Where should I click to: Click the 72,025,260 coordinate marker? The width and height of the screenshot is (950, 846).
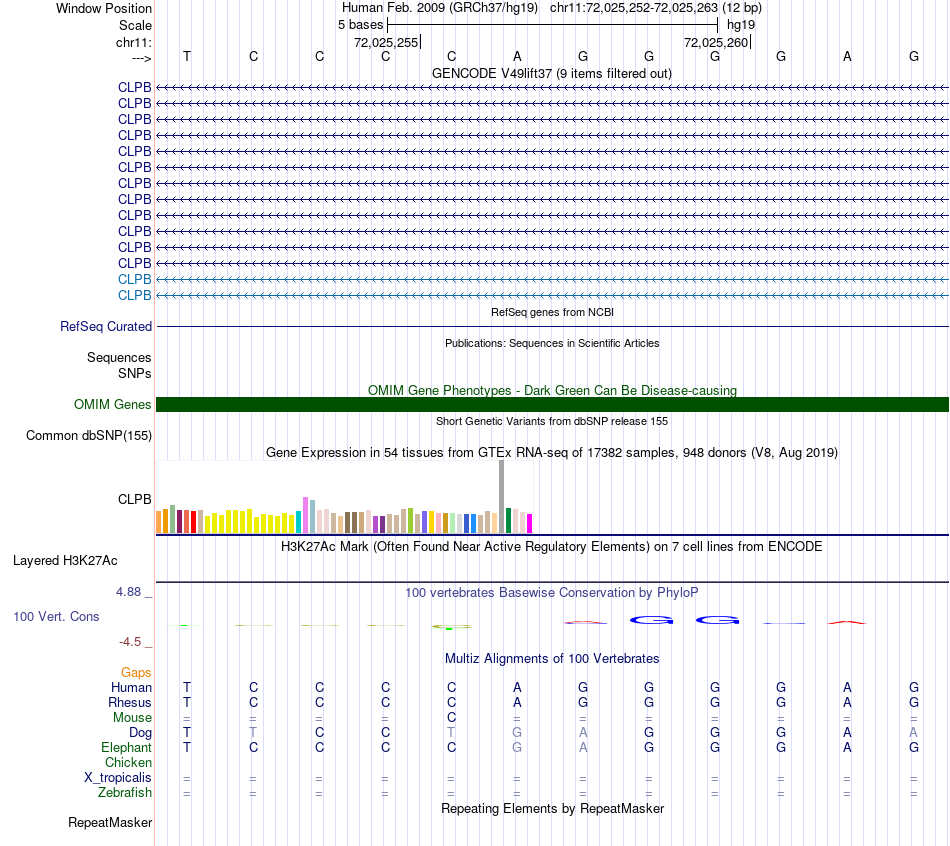click(x=716, y=42)
